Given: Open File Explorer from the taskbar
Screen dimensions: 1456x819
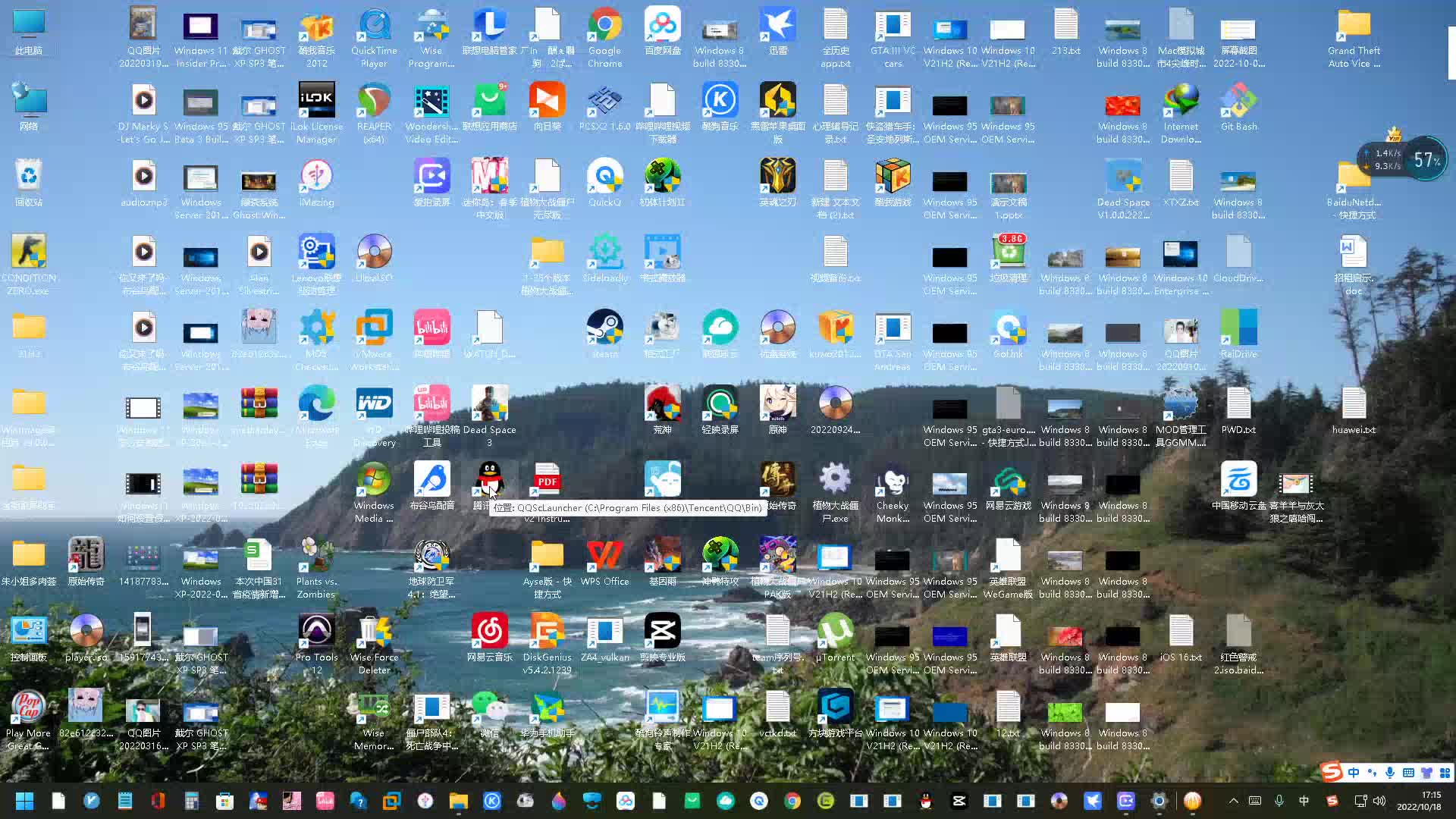Looking at the screenshot, I should (x=458, y=801).
